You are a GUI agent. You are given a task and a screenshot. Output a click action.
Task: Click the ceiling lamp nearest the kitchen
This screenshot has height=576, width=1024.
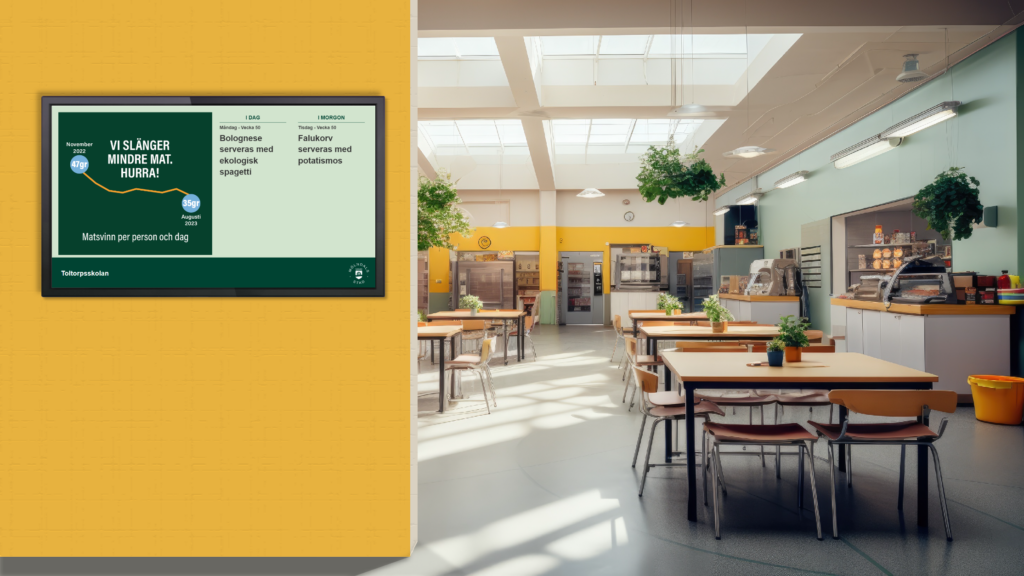(678, 225)
